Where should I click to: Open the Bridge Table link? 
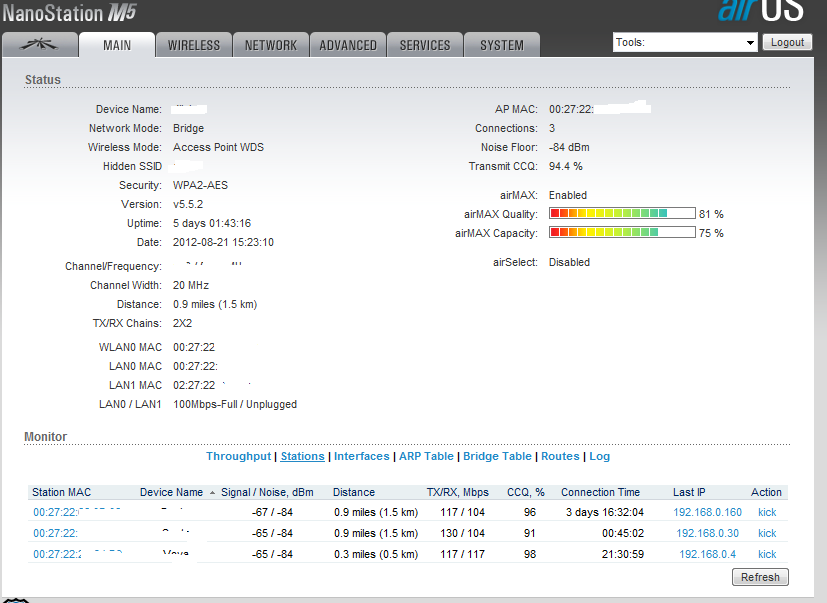point(497,456)
